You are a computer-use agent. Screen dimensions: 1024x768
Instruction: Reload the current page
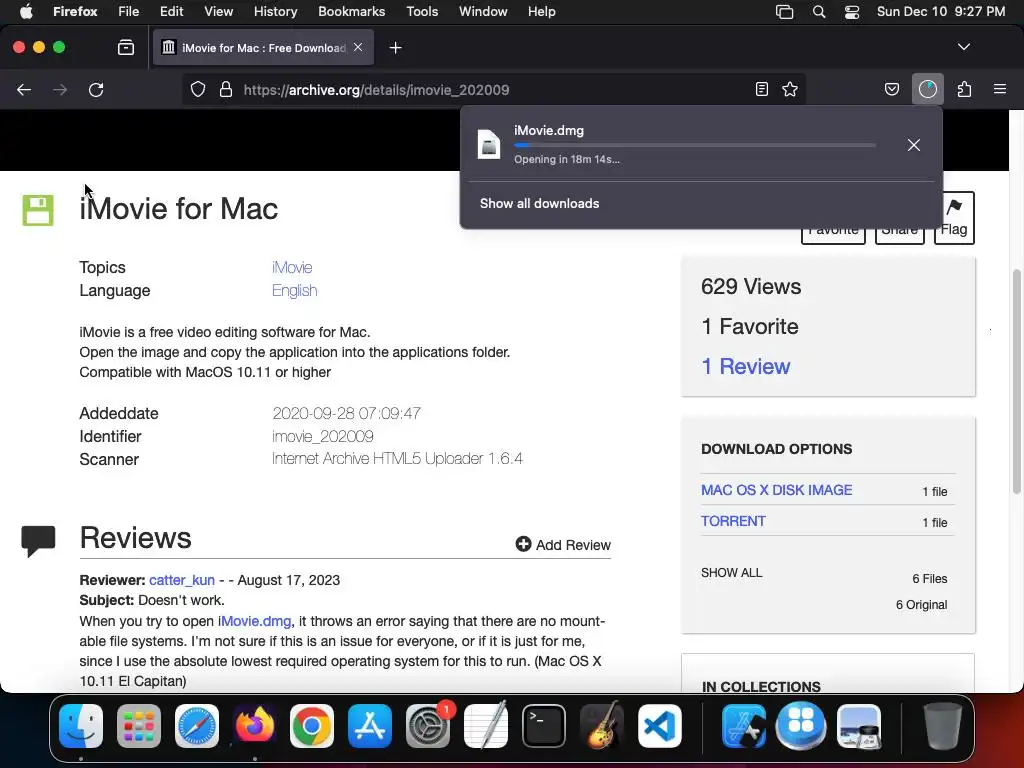tap(96, 89)
